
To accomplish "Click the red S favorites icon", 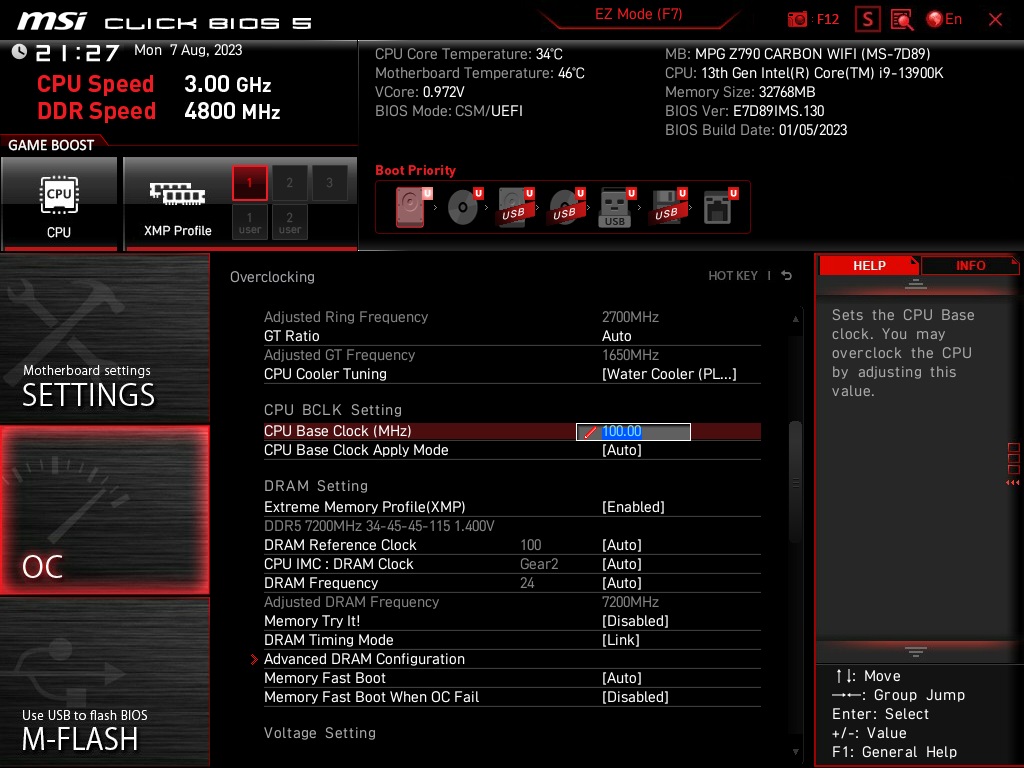I will 867,19.
